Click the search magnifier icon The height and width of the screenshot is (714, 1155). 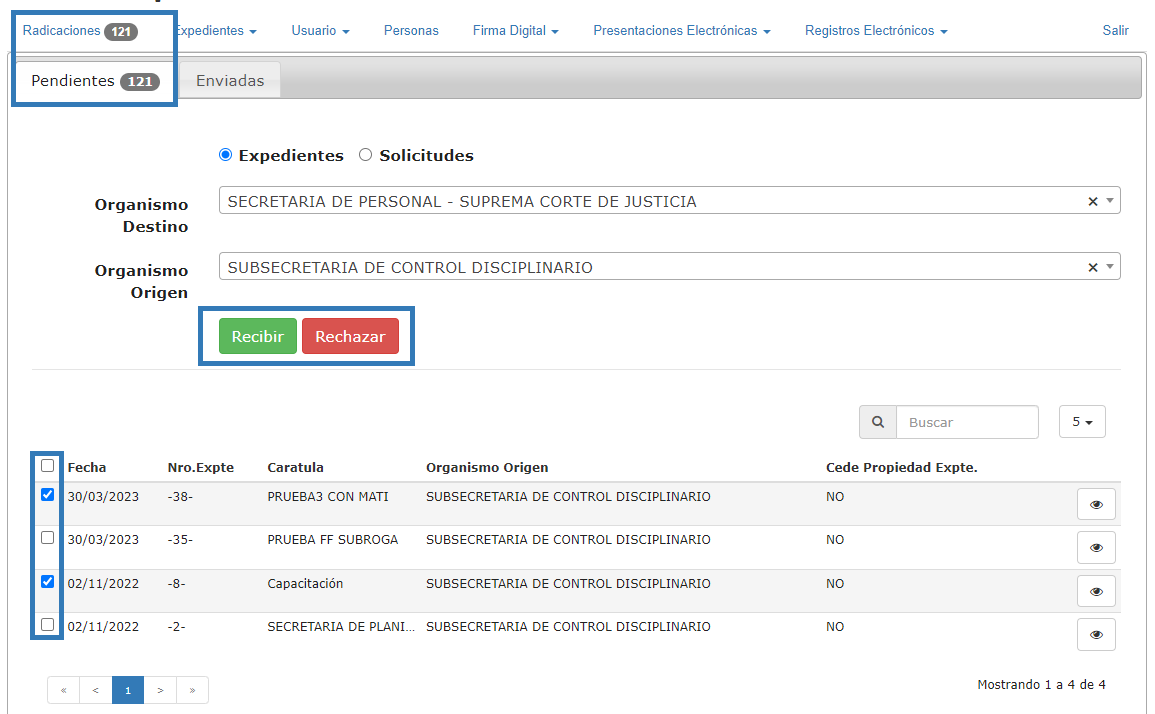(x=878, y=422)
